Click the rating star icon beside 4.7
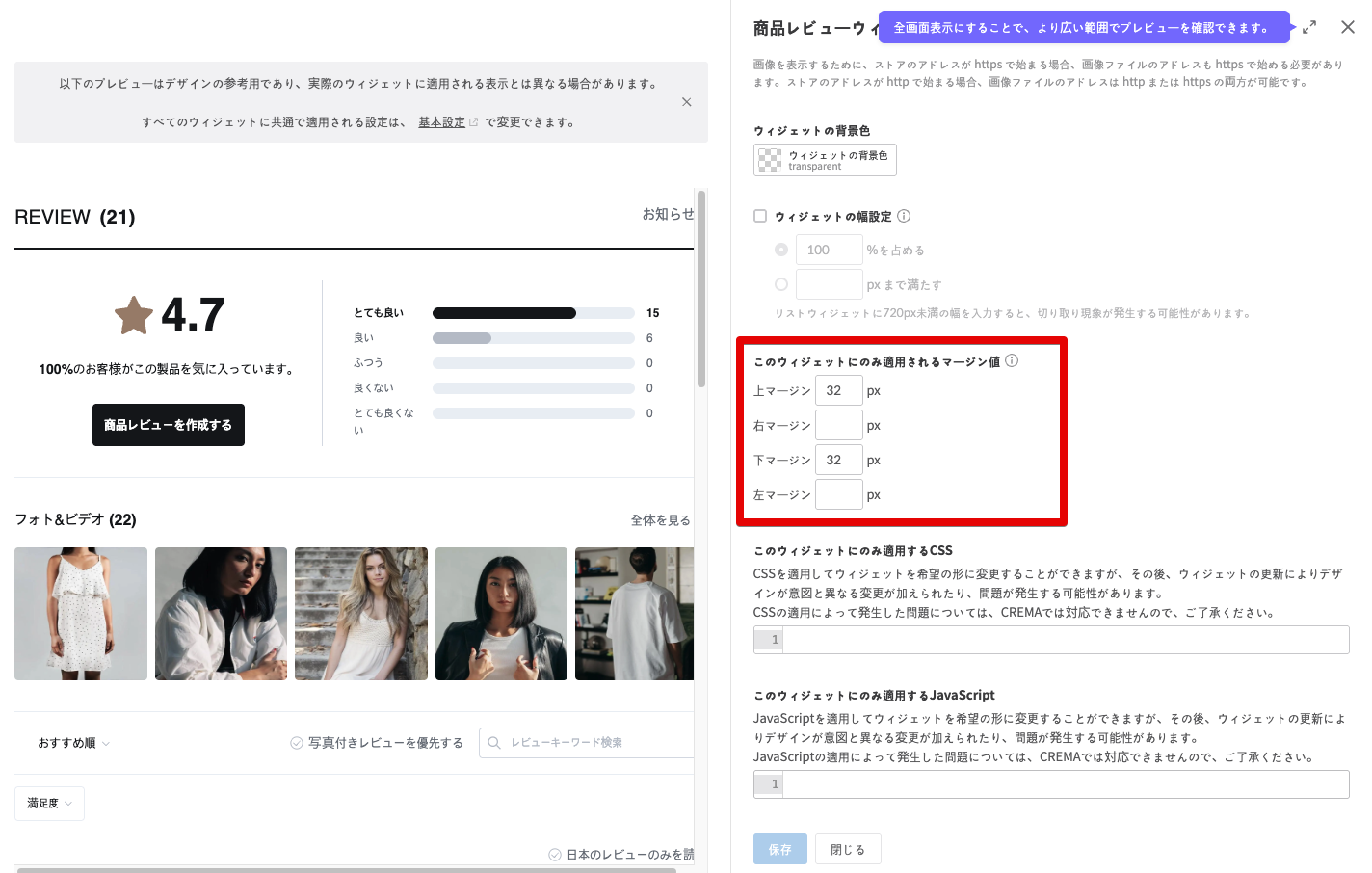 pyautogui.click(x=134, y=315)
